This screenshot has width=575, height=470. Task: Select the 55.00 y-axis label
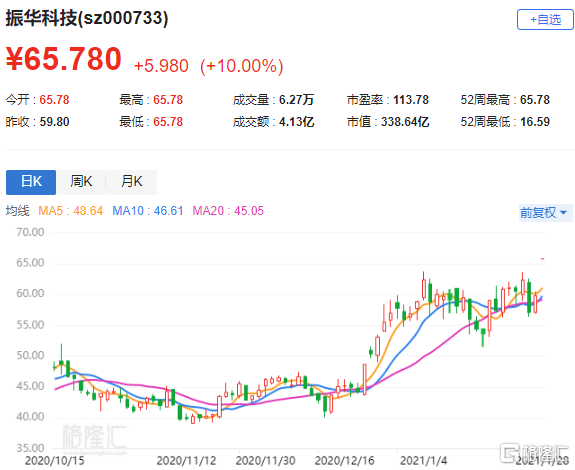coord(30,325)
